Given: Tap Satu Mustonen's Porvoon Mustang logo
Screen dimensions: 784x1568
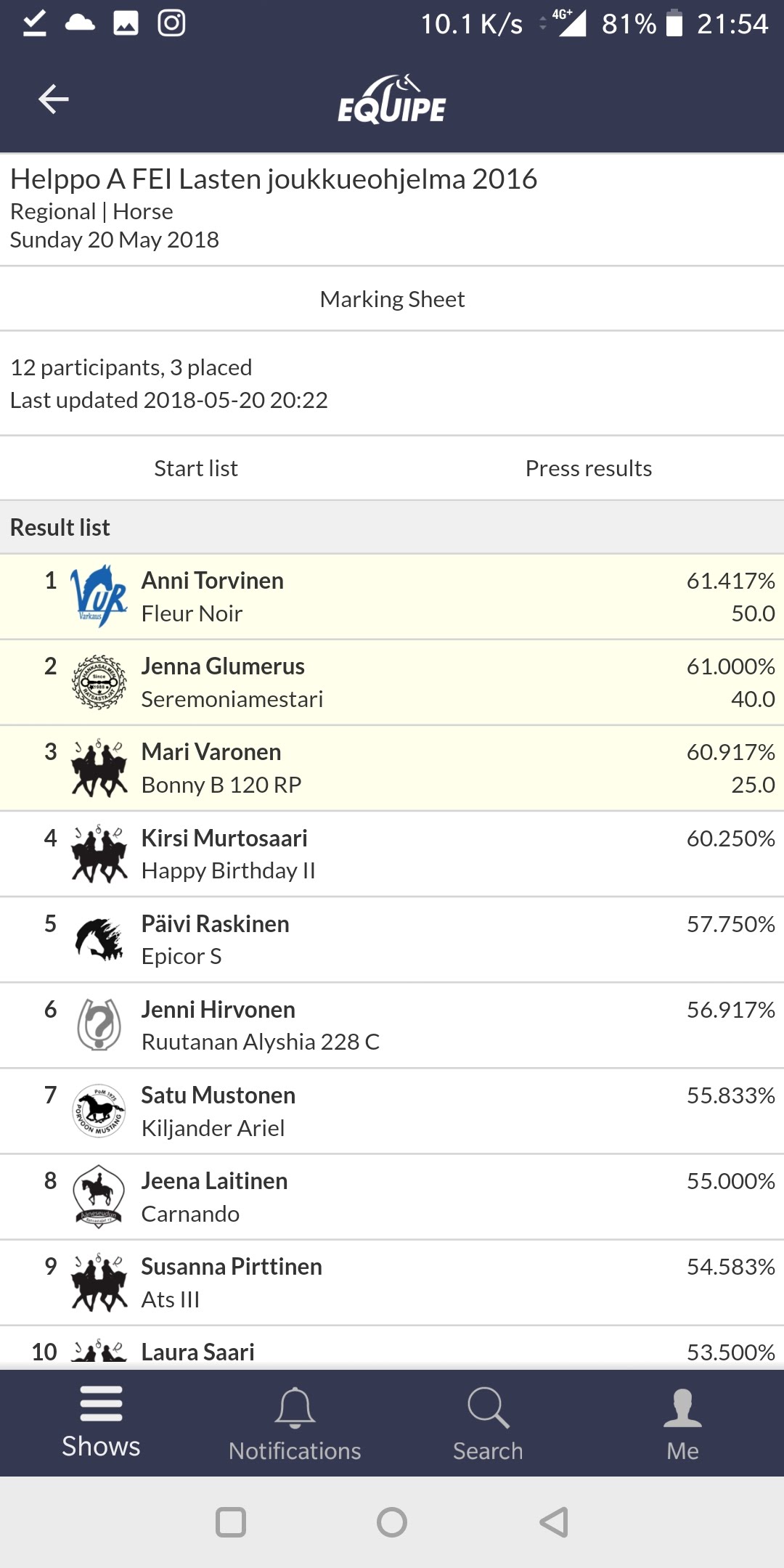Looking at the screenshot, I should click(99, 1111).
